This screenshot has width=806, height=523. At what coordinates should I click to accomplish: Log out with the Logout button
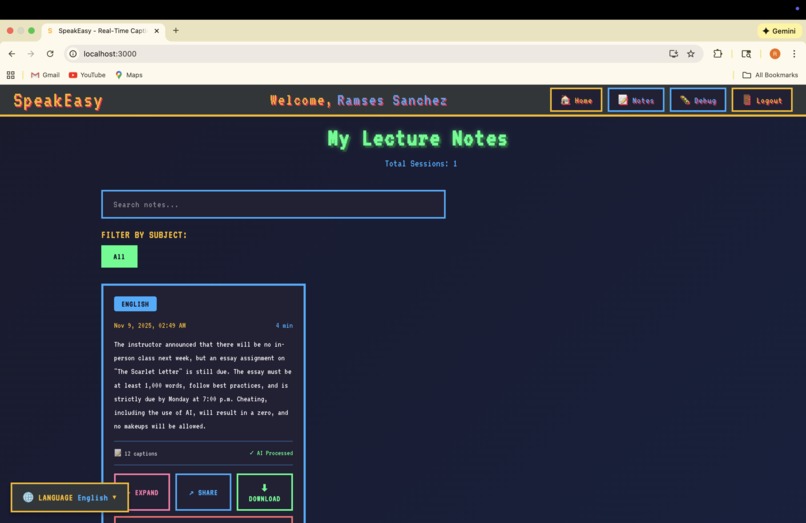(762, 100)
